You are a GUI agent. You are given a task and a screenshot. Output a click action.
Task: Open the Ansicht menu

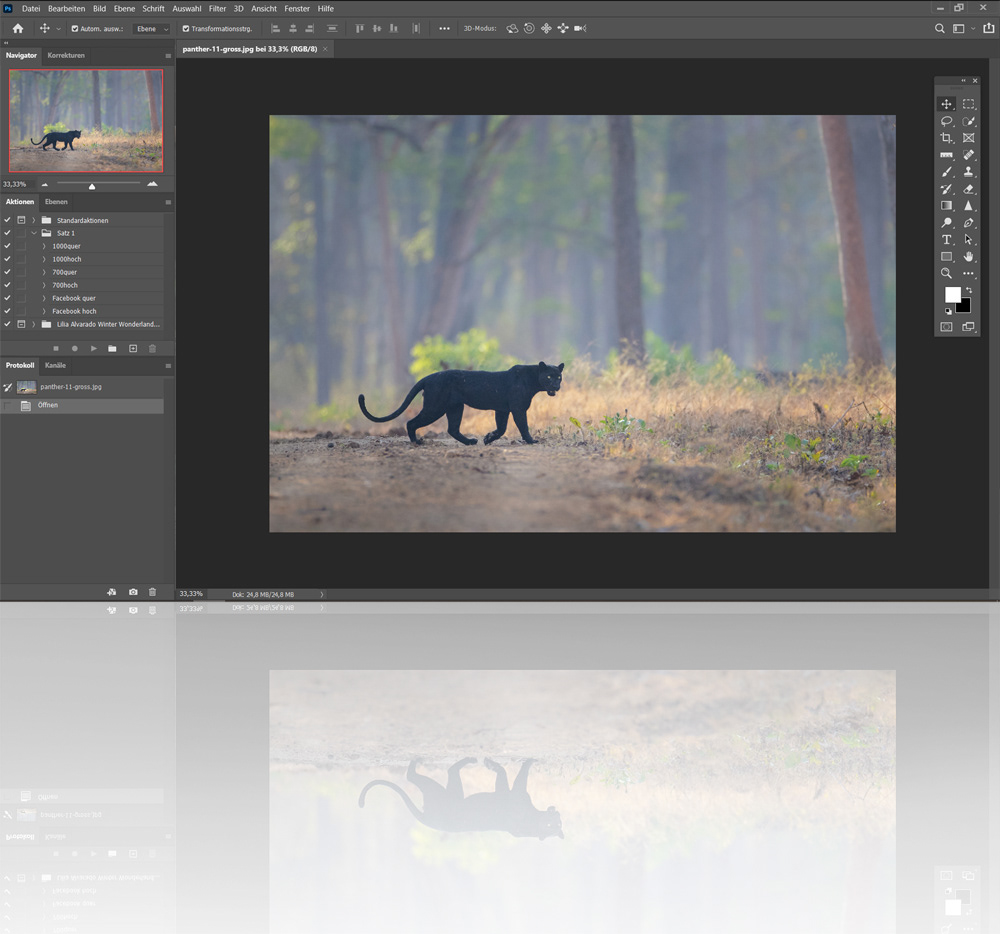264,9
